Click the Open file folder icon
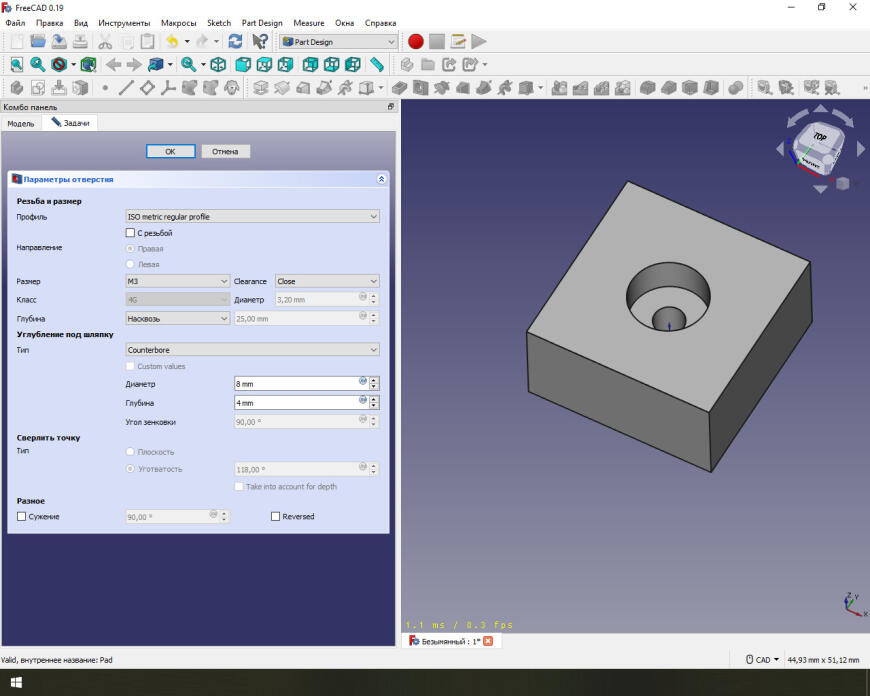Image resolution: width=870 pixels, height=696 pixels. tap(38, 42)
